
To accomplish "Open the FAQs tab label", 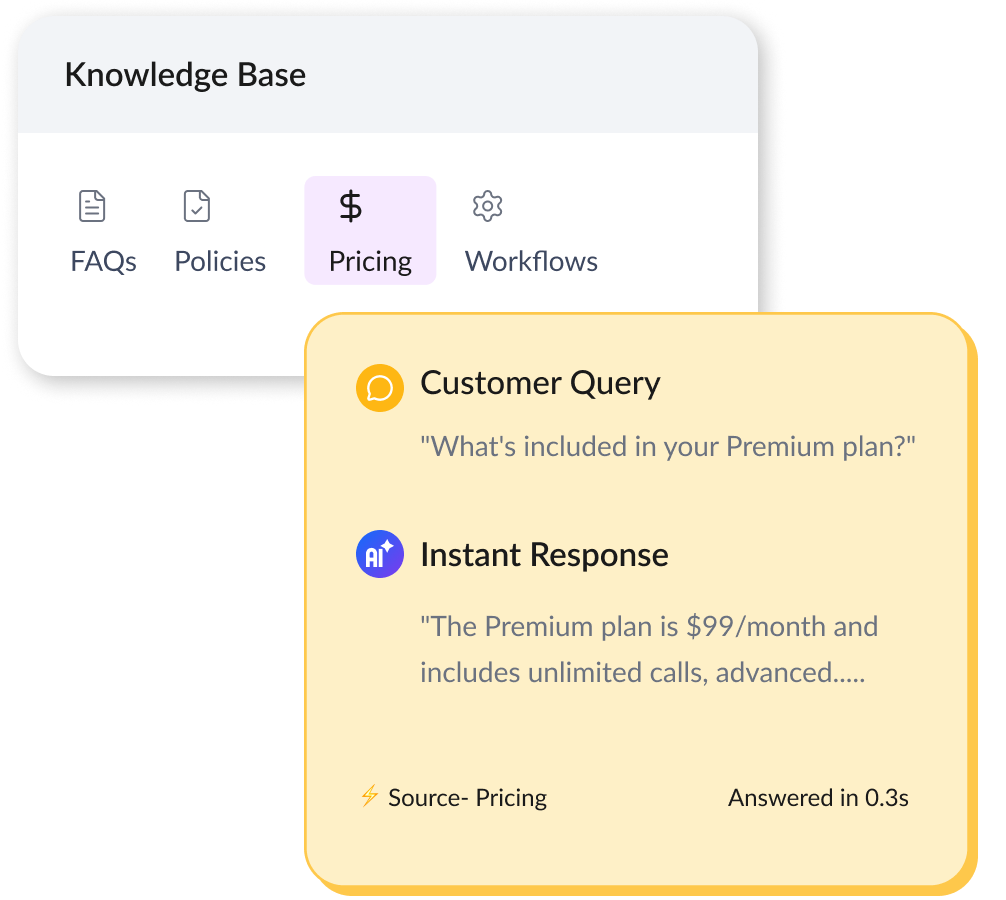I will (x=103, y=262).
